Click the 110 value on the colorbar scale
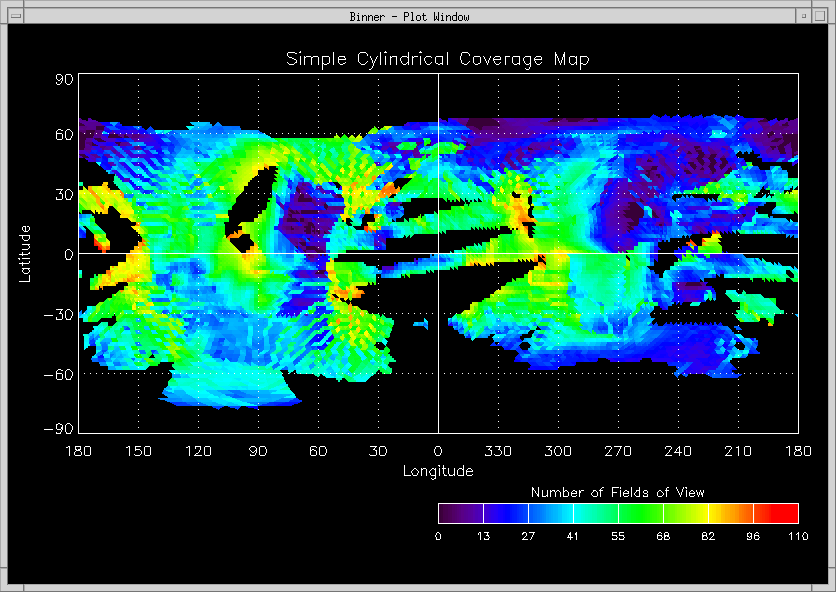Viewport: 836px width, 592px height. [797, 536]
